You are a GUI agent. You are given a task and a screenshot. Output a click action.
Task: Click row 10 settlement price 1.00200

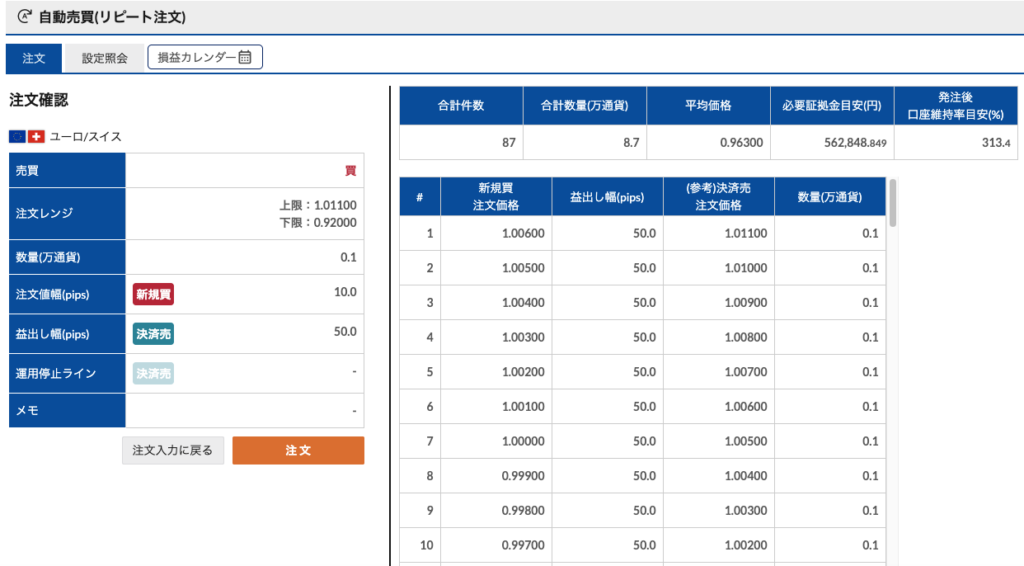[746, 544]
